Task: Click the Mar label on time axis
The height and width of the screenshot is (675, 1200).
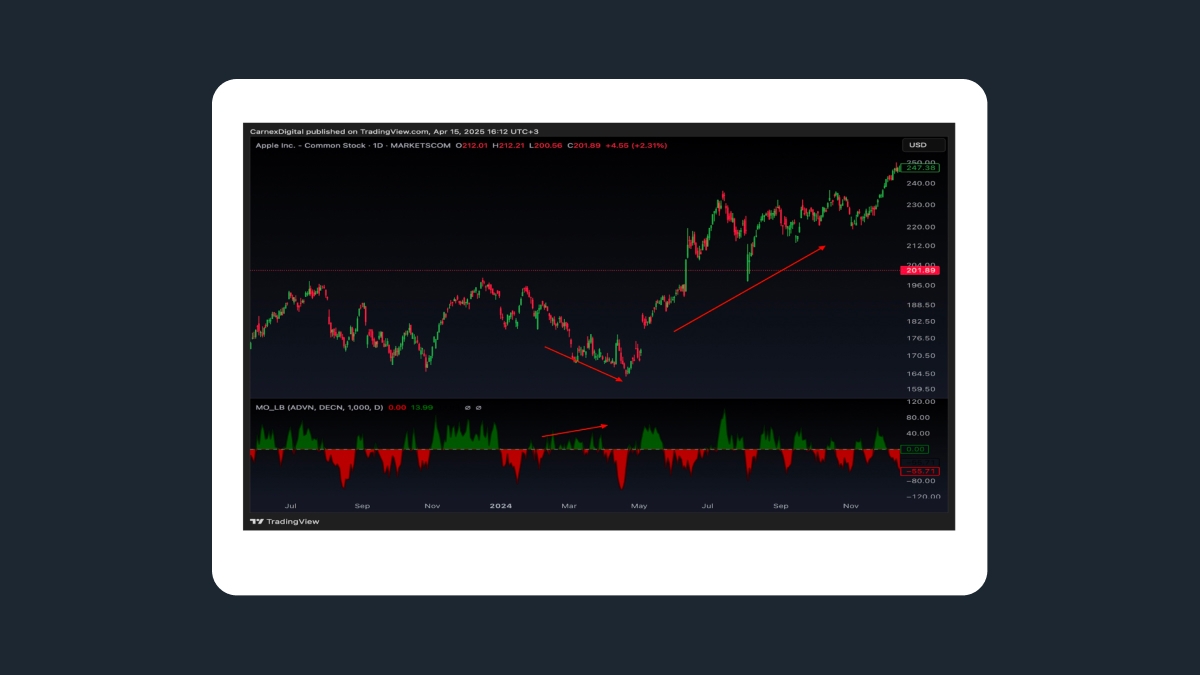Action: coord(569,506)
